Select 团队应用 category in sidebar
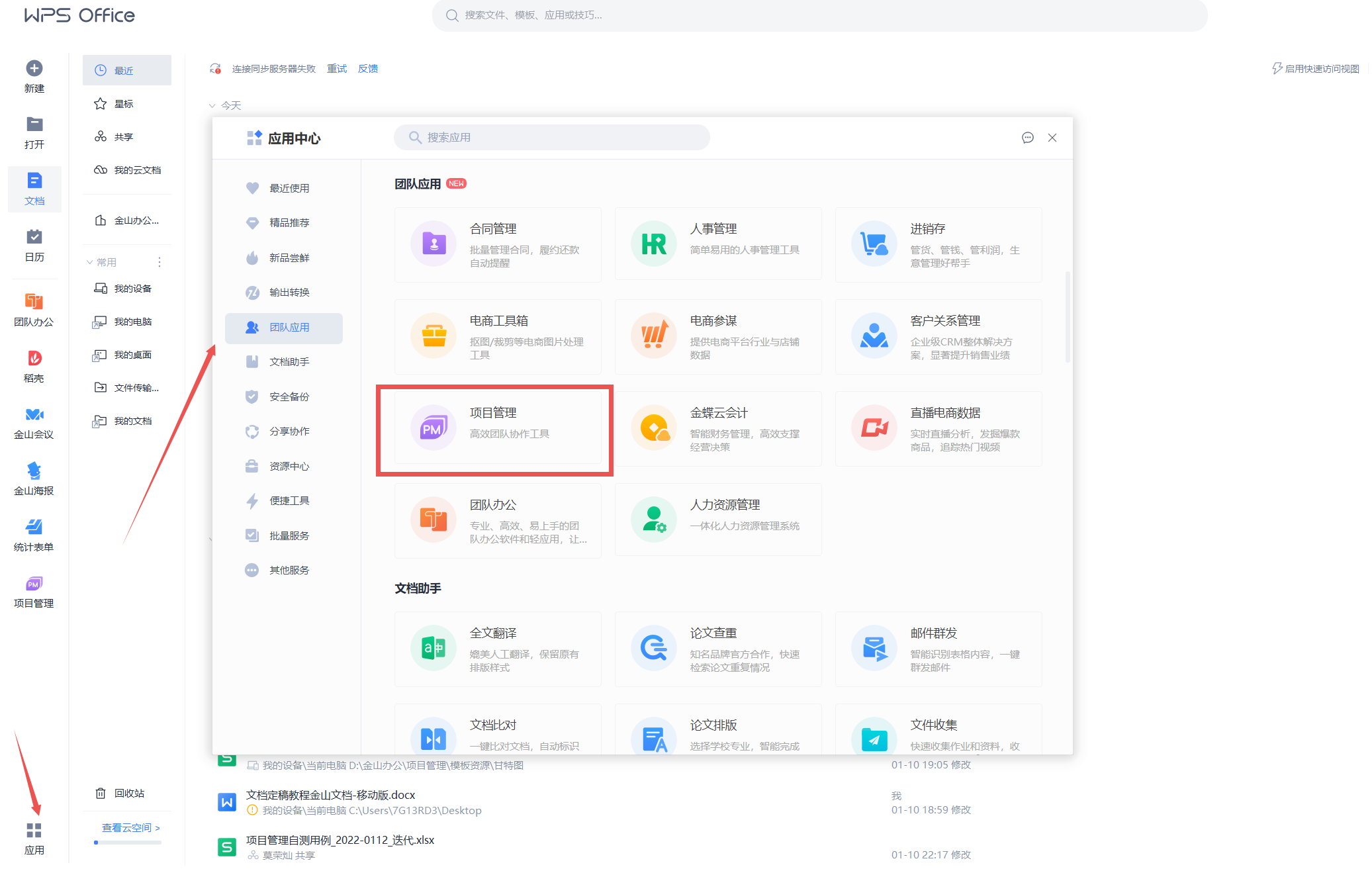 pyautogui.click(x=284, y=328)
